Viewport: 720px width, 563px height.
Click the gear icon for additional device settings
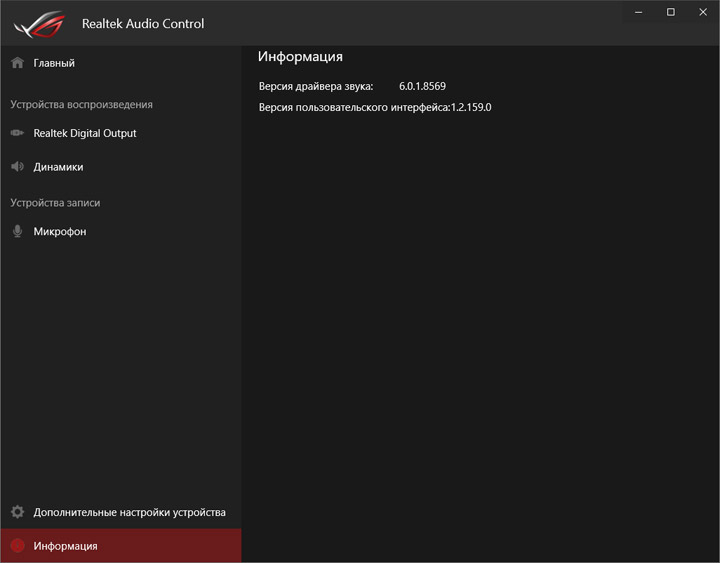tap(17, 512)
